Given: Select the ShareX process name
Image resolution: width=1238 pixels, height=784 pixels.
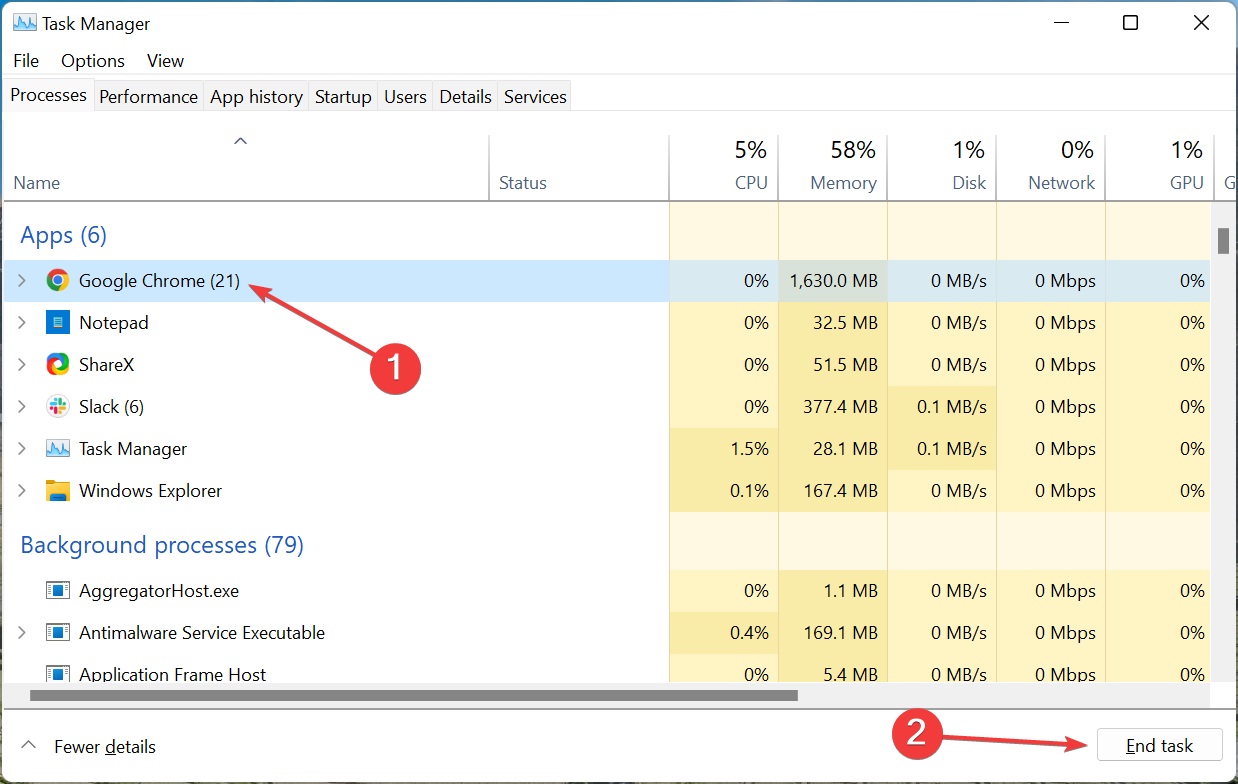Looking at the screenshot, I should point(106,365).
